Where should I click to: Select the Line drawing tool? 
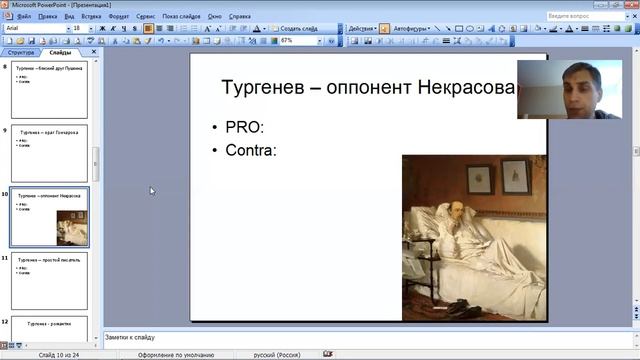437,29
